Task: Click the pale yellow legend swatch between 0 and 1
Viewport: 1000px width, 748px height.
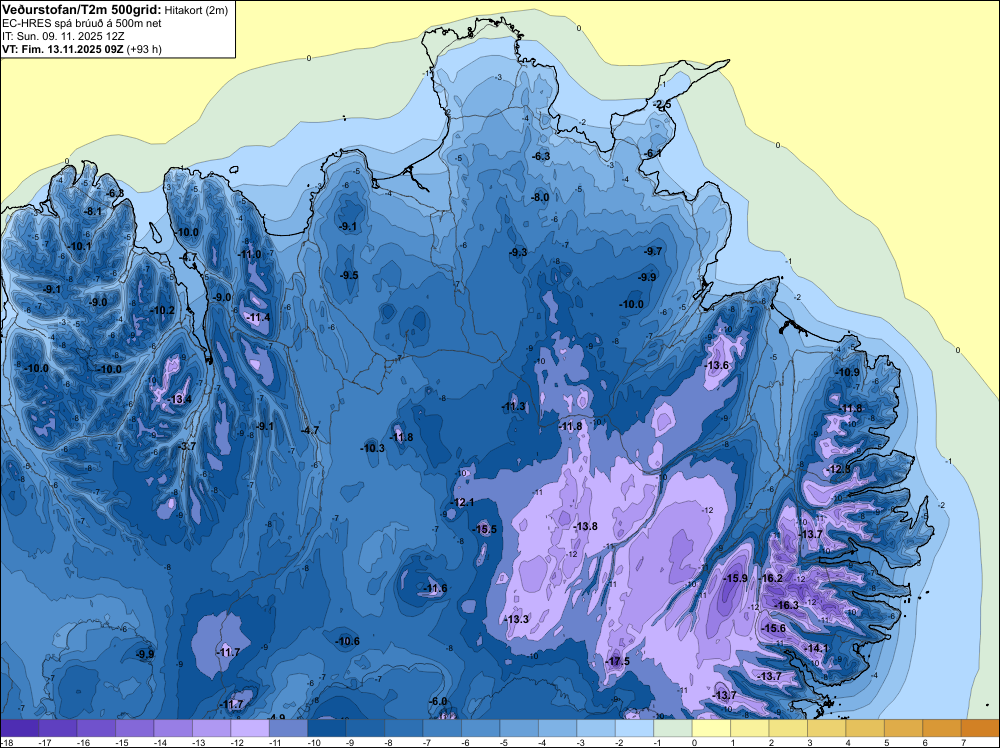Action: click(711, 728)
